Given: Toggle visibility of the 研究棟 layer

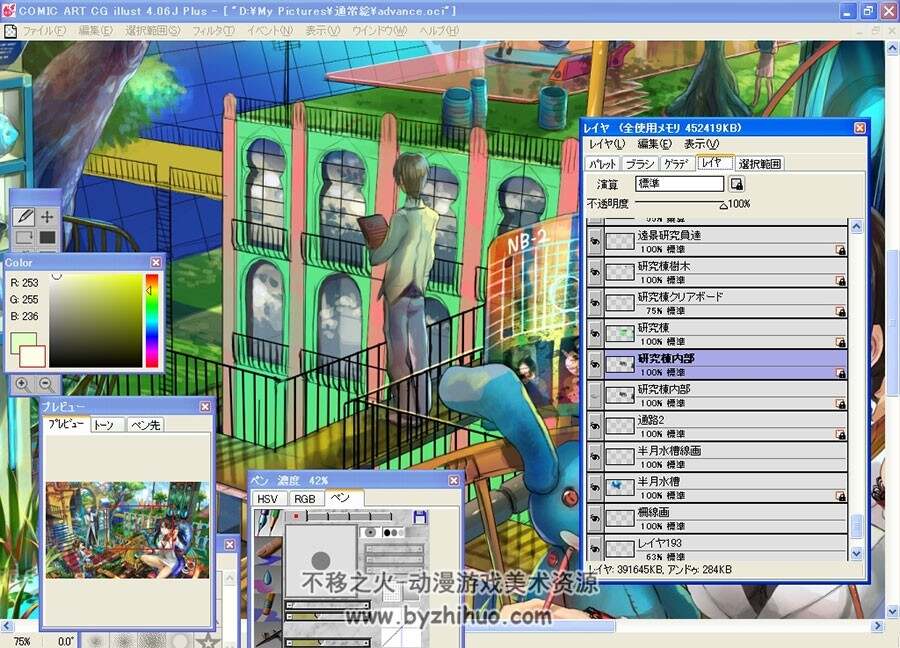Looking at the screenshot, I should (595, 333).
